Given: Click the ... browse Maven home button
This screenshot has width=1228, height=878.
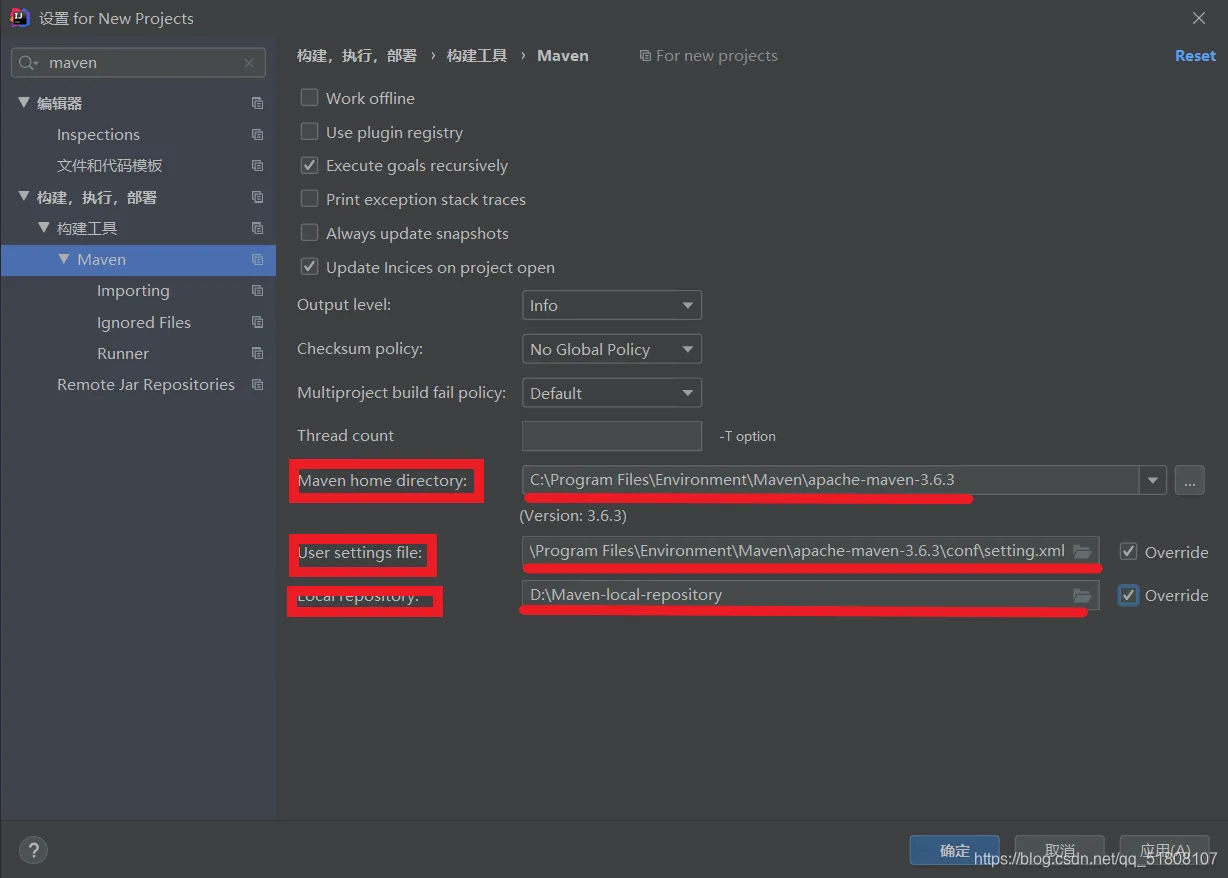Looking at the screenshot, I should (x=1189, y=480).
